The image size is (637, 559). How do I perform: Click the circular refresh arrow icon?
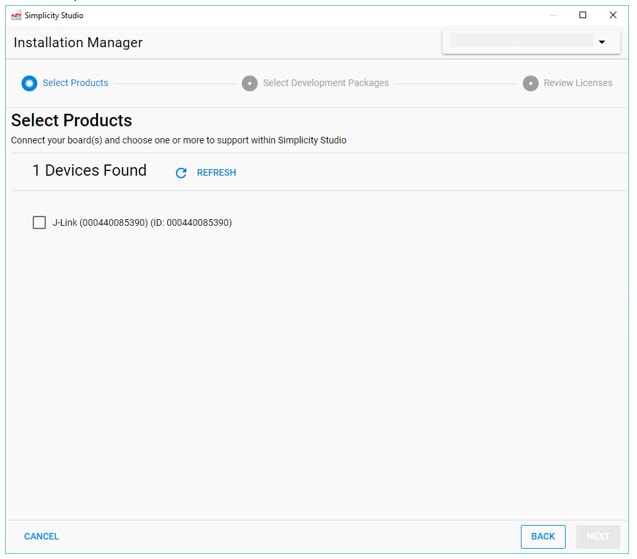click(x=181, y=173)
